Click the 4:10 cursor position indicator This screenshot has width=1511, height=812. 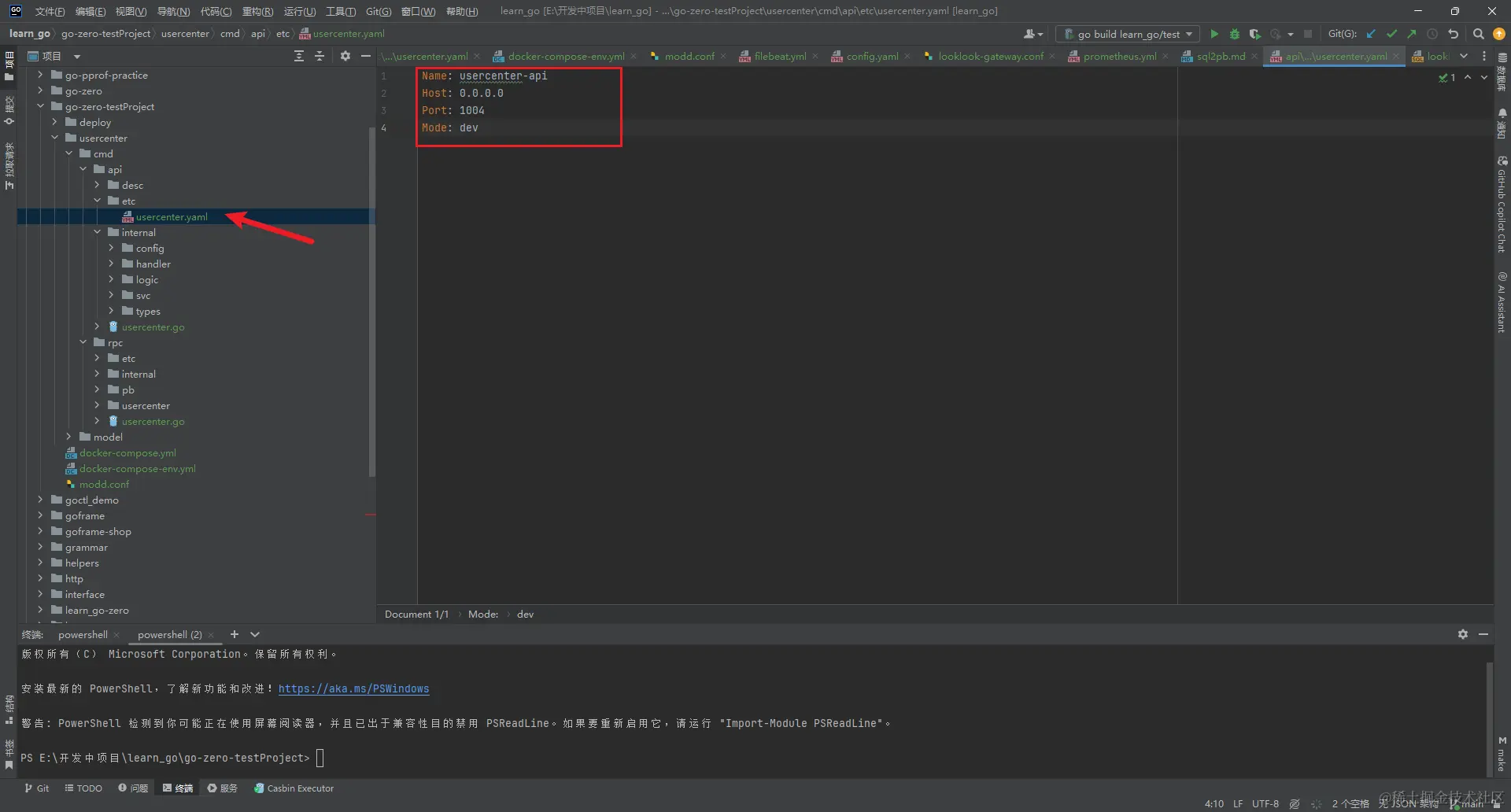pos(1214,803)
